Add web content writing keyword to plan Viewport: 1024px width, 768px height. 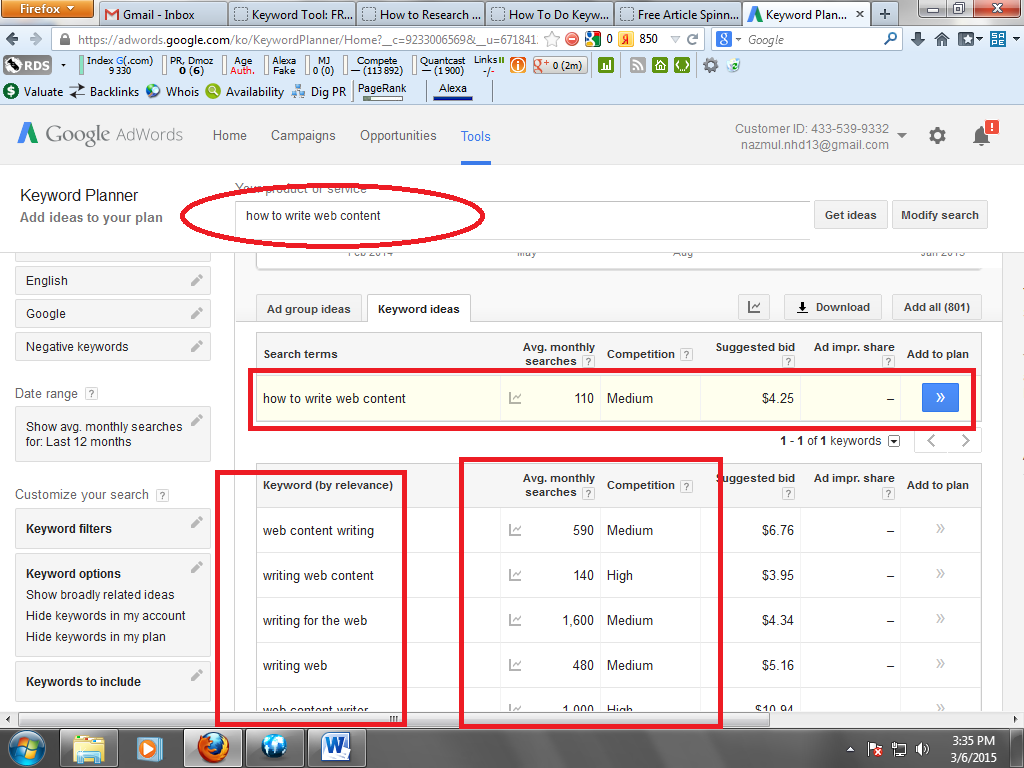pos(940,528)
